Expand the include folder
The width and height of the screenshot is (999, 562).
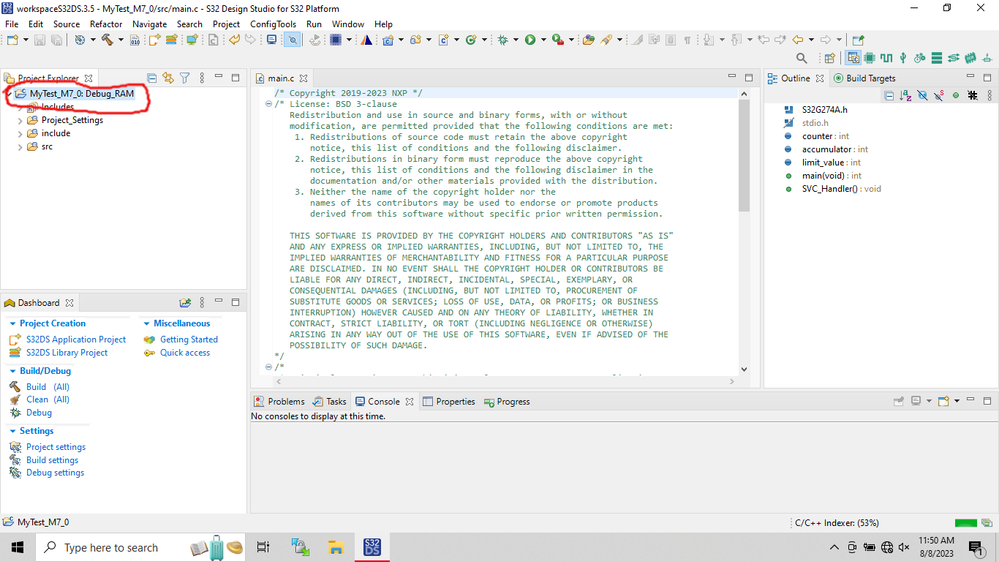[20, 134]
